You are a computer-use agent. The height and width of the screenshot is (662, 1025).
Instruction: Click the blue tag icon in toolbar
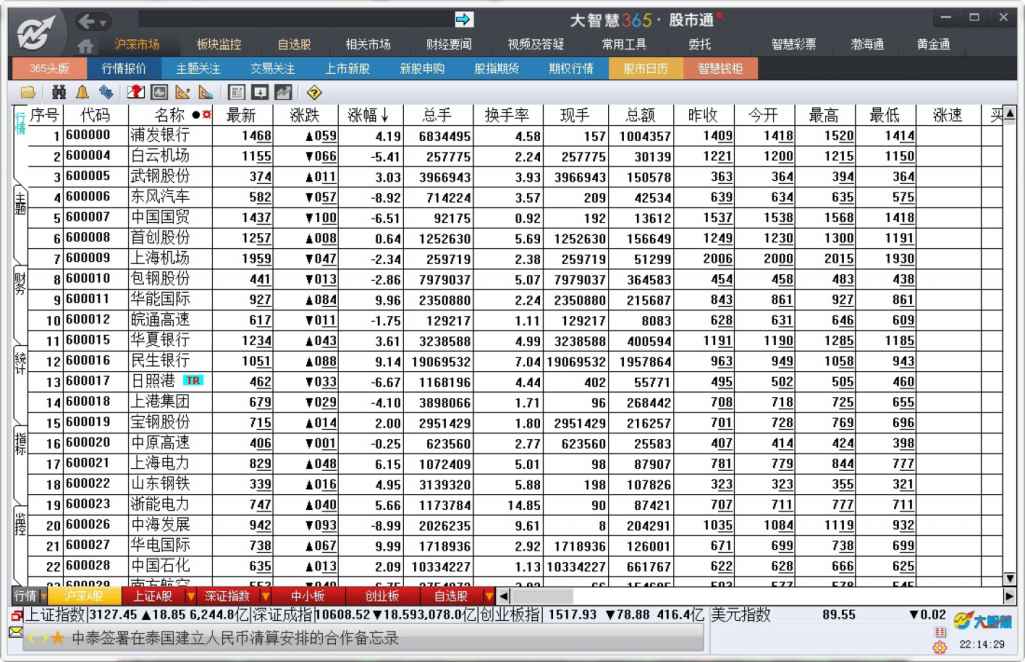click(105, 93)
